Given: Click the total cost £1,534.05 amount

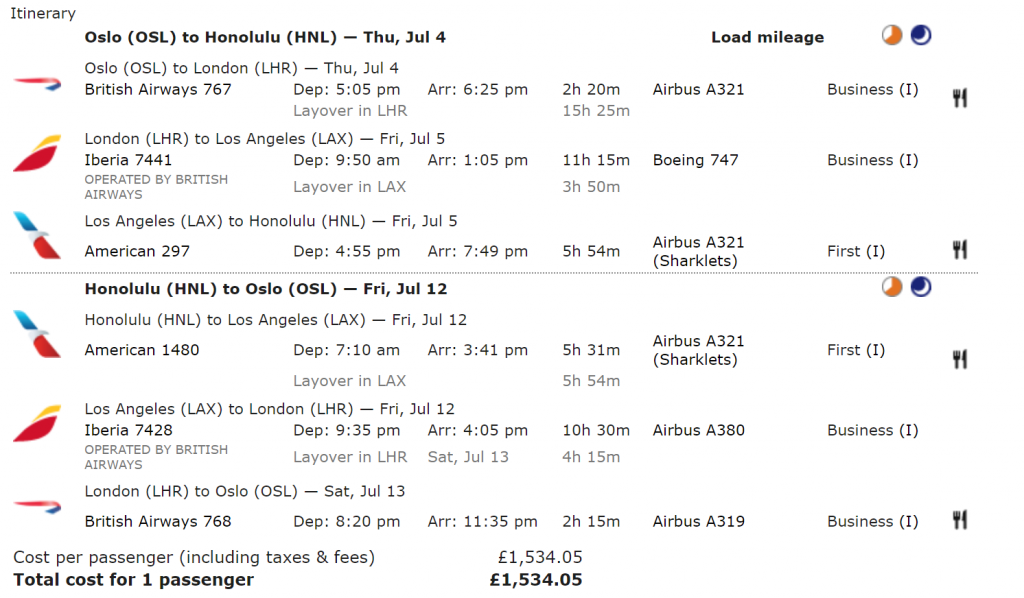Looking at the screenshot, I should click(536, 580).
